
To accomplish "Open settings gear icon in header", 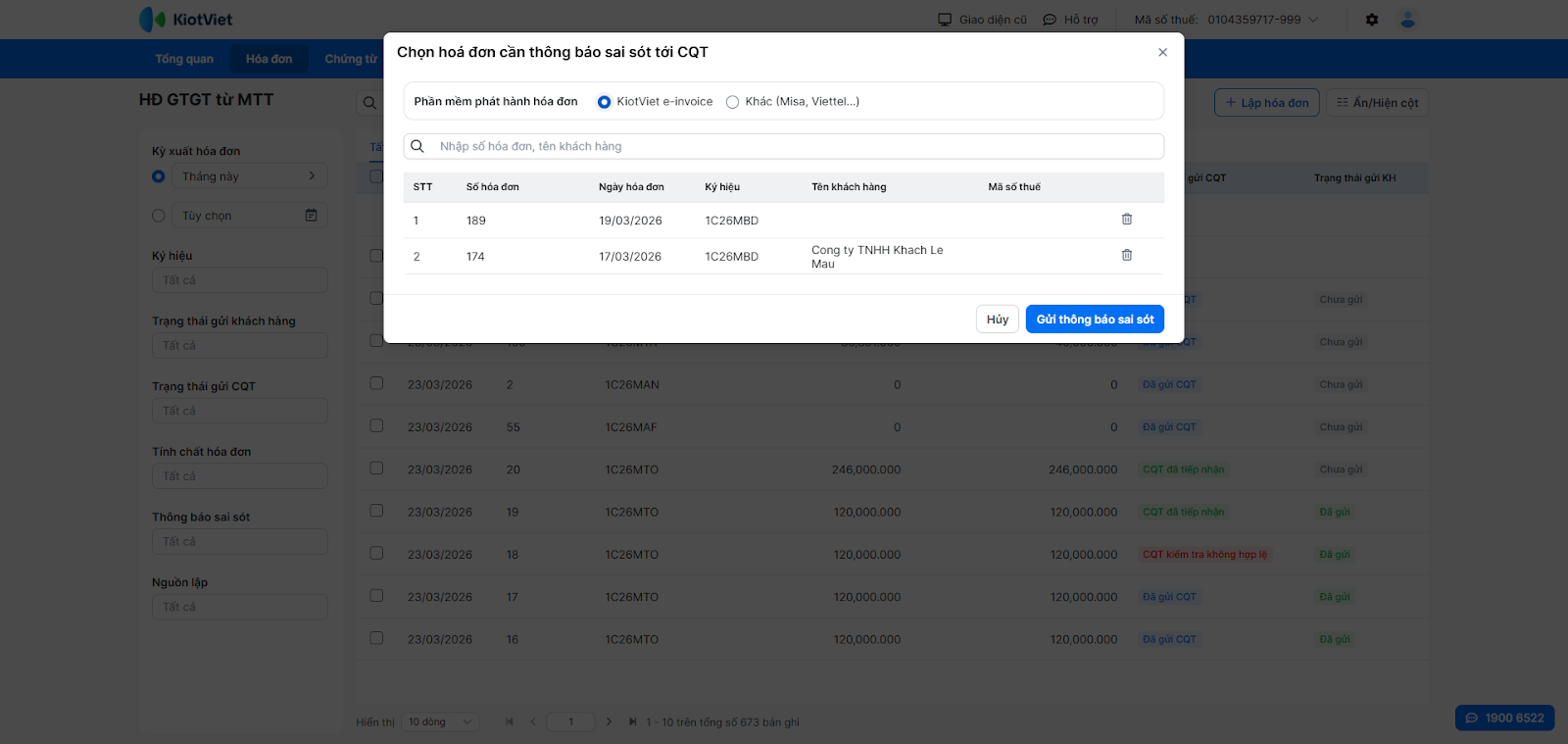I will [x=1372, y=20].
